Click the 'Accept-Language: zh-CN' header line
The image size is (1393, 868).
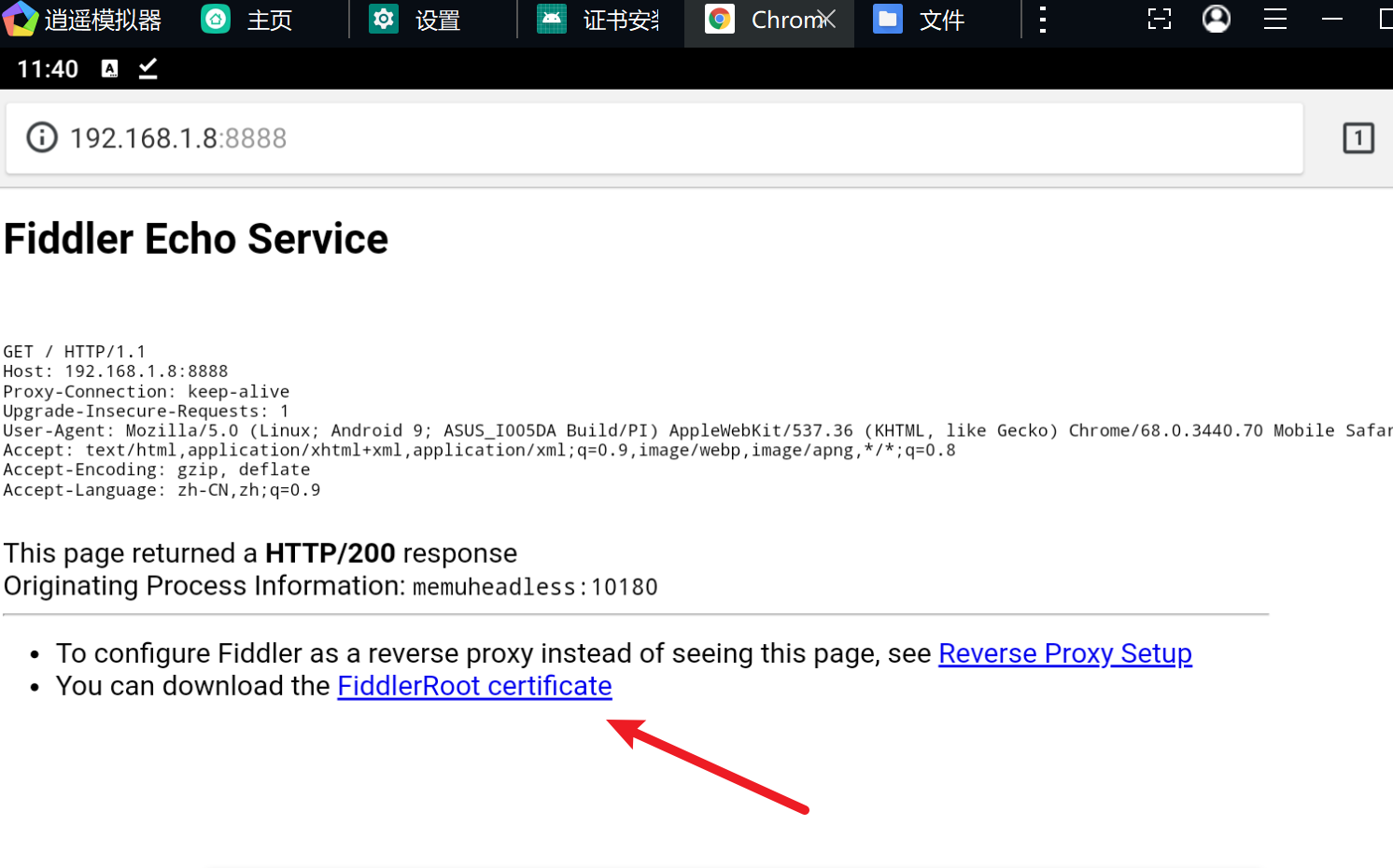tap(162, 491)
